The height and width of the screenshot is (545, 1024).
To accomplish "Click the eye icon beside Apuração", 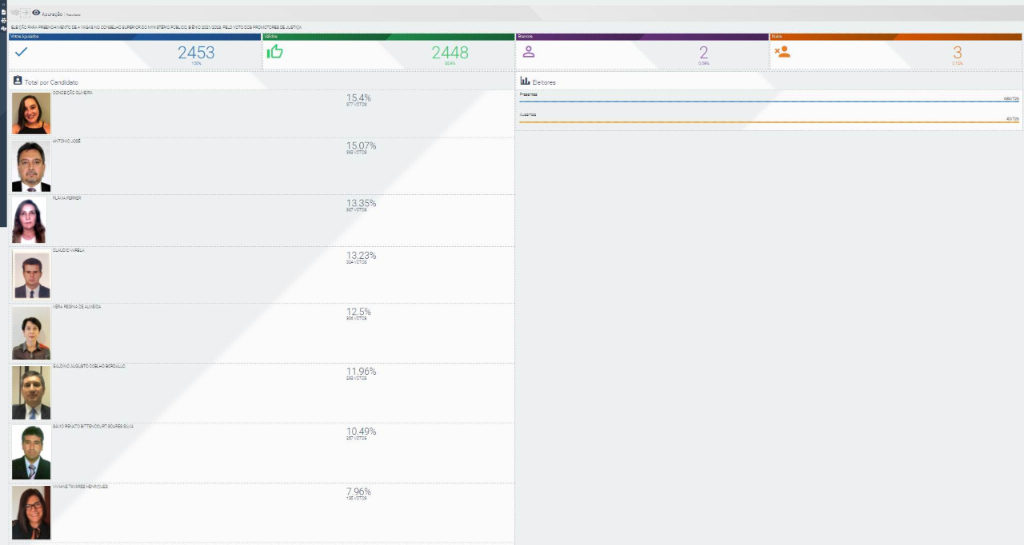I will (x=36, y=12).
